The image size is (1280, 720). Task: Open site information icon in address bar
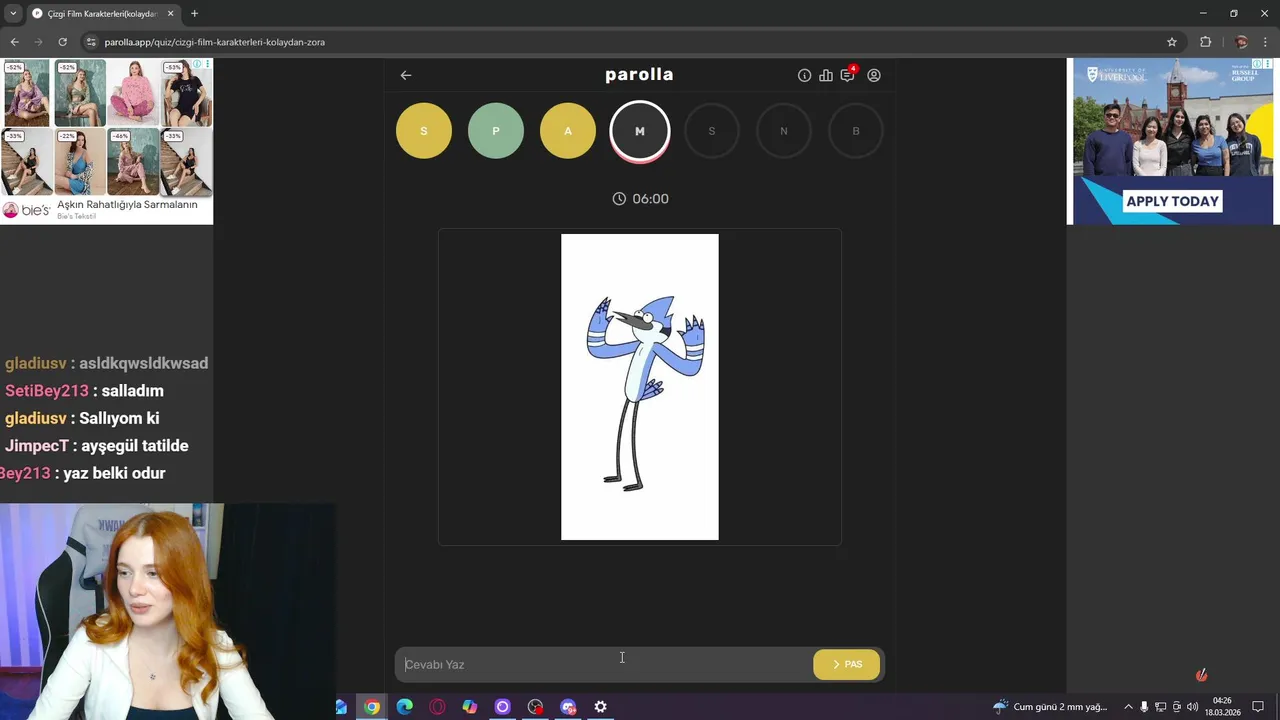91,42
